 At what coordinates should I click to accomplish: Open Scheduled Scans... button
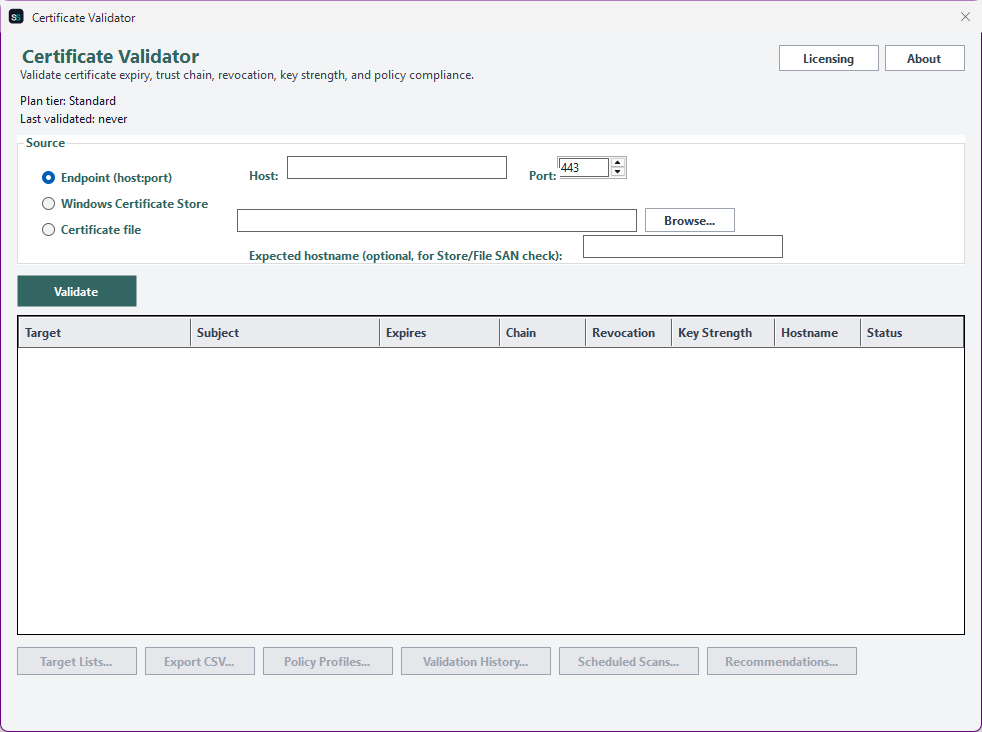point(629,661)
